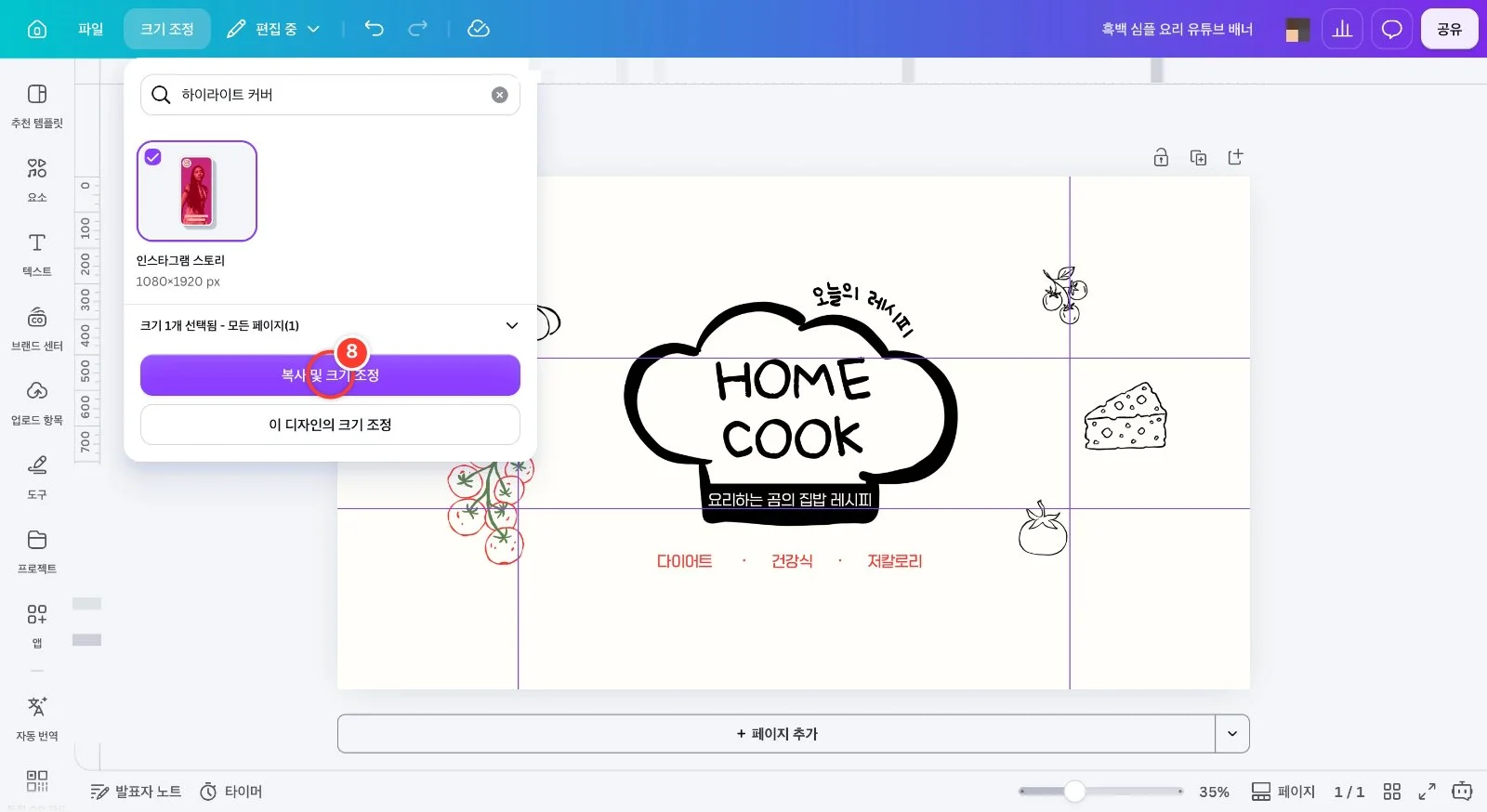Open the 브랜드 센터 panel
The height and width of the screenshot is (812, 1487).
37,329
